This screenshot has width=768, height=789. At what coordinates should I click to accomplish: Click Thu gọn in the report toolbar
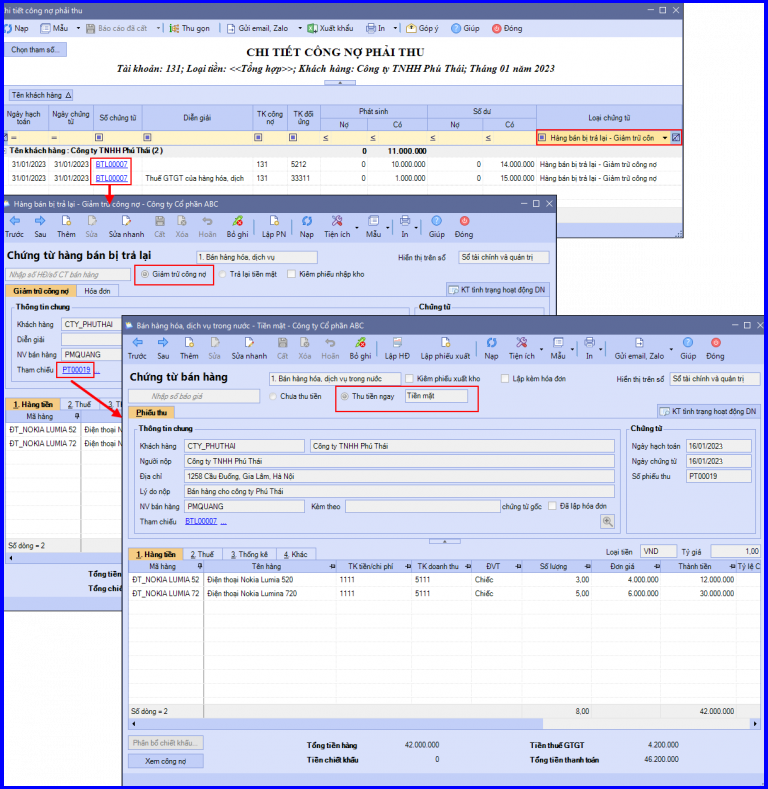pyautogui.click(x=190, y=28)
